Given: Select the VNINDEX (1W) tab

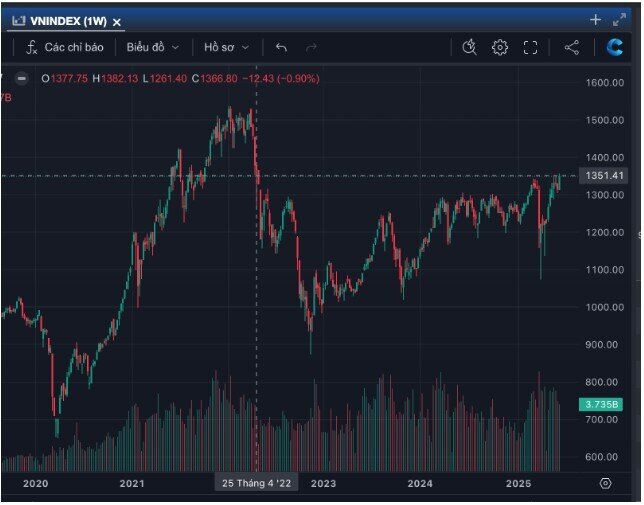Looking at the screenshot, I should (x=68, y=21).
